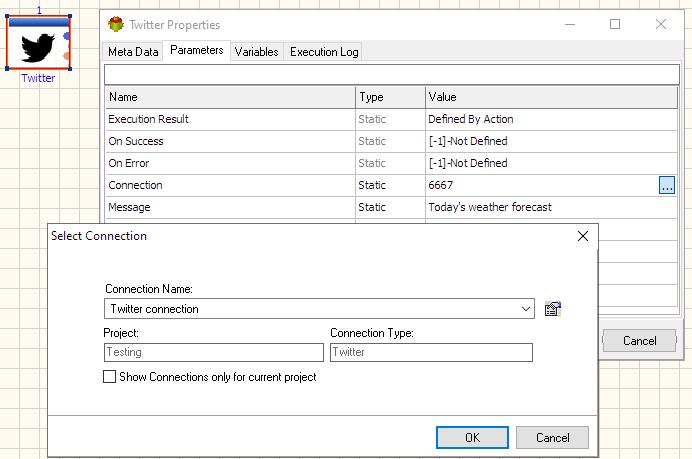This screenshot has width=692, height=459.
Task: Click the empty filter field above parameter table
Action: [x=391, y=75]
